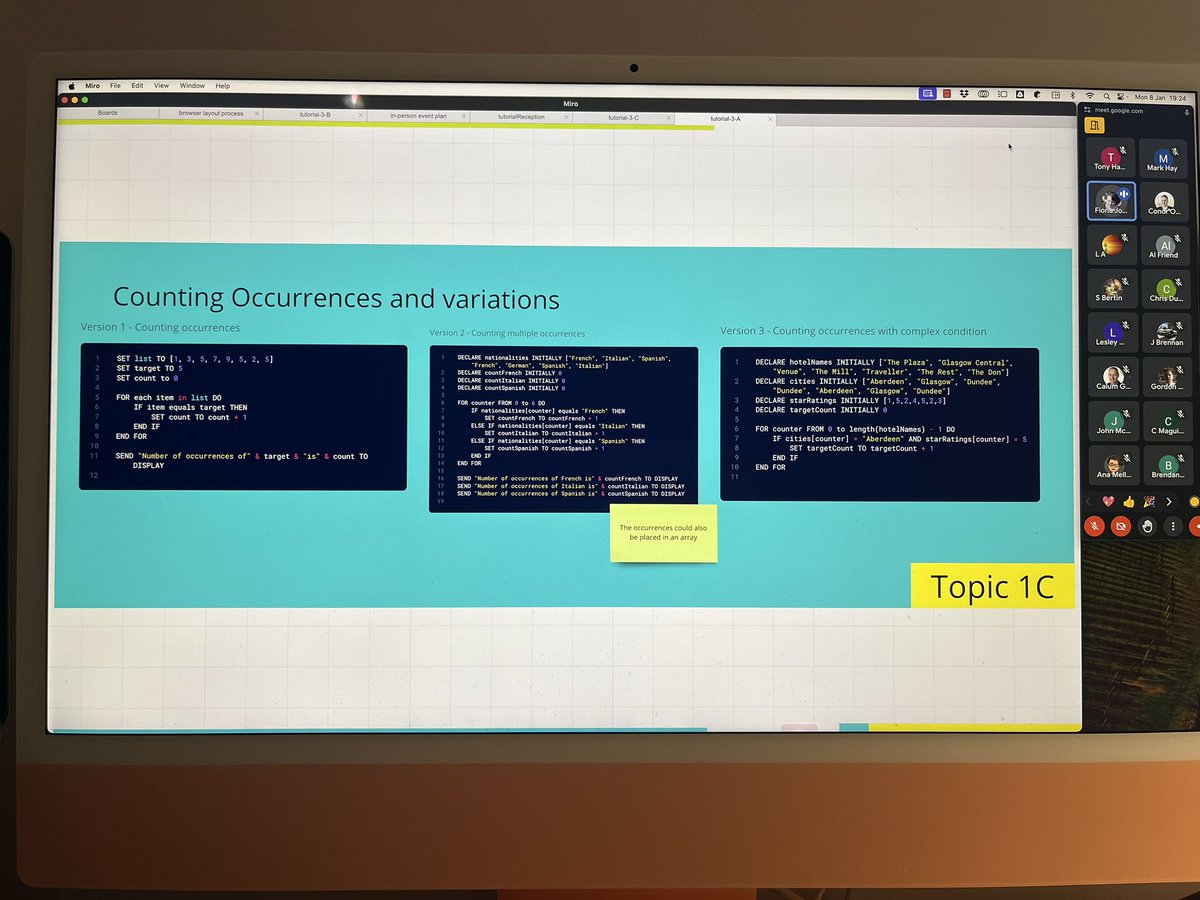Close the tutorial-3-B tab

[x=360, y=115]
